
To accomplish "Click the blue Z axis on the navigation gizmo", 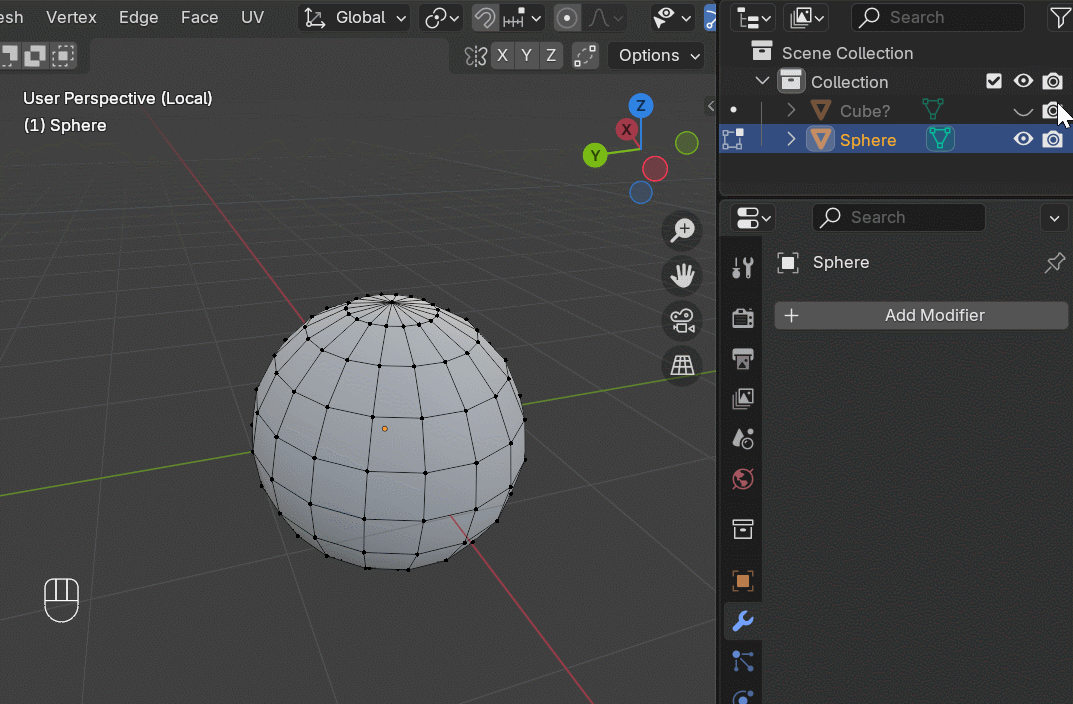I will (x=640, y=104).
